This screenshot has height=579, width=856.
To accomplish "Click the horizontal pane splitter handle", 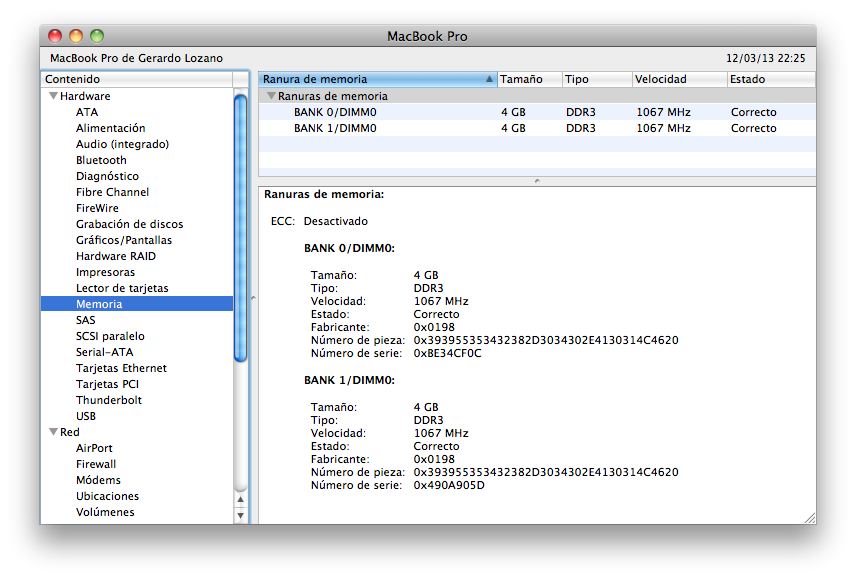I will 537,181.
